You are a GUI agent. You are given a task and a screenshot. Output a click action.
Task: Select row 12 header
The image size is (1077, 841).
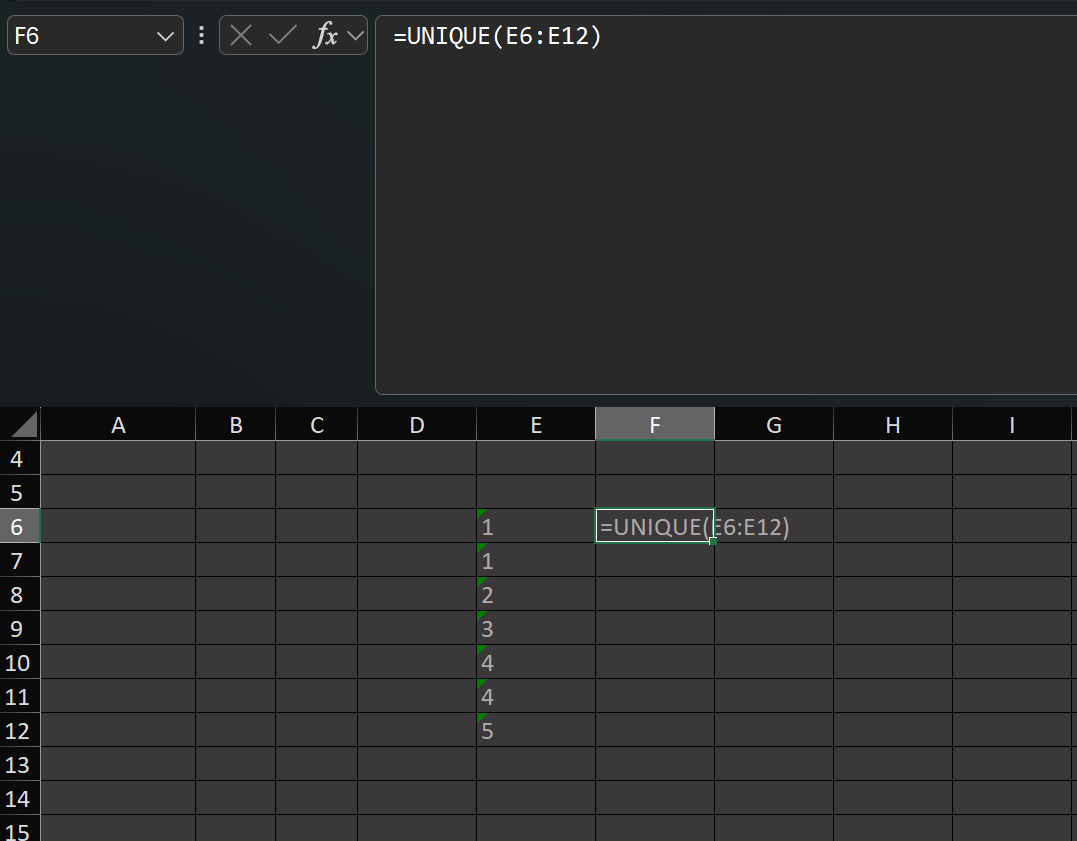pos(20,730)
